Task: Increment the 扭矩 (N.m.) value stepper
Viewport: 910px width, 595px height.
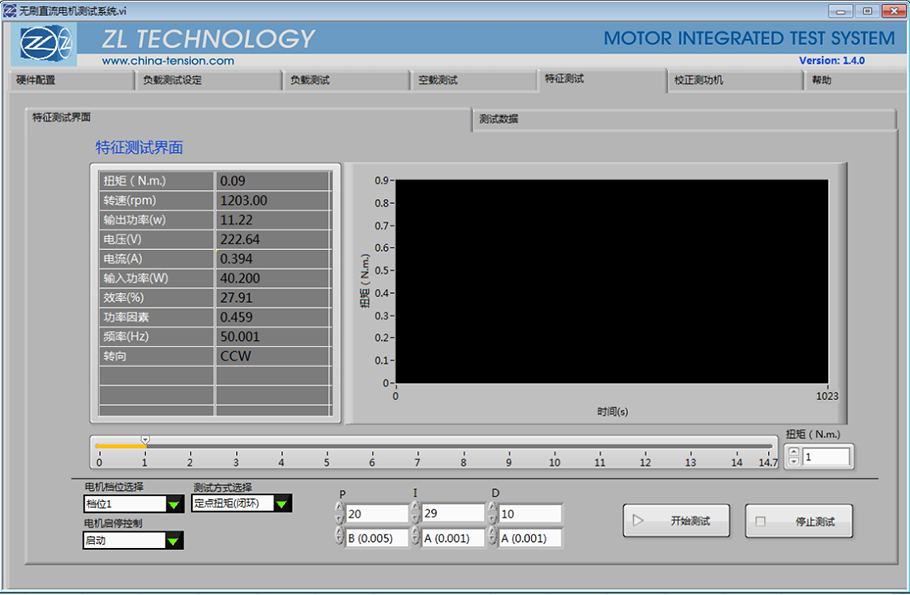Action: point(794,452)
